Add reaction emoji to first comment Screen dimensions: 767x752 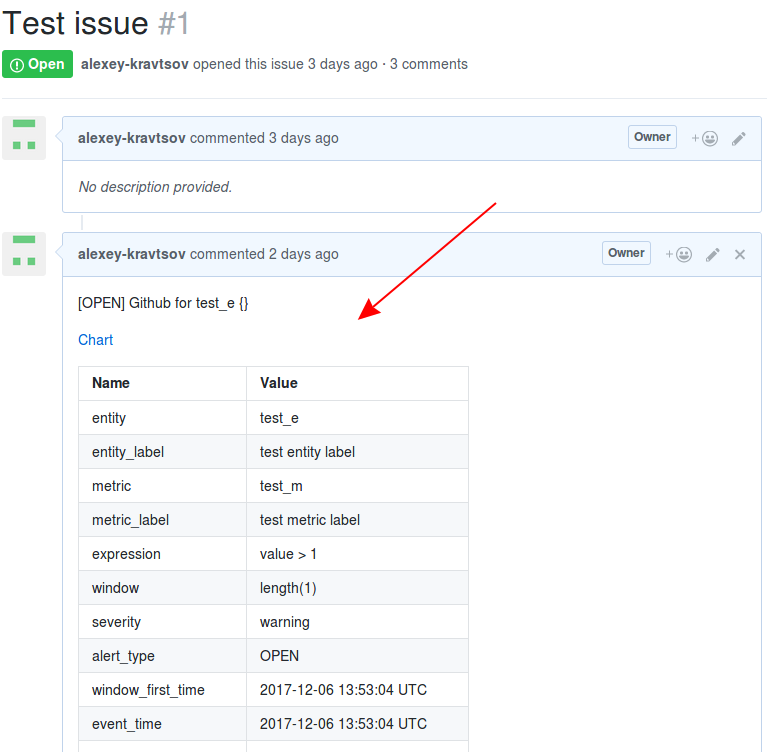(704, 138)
